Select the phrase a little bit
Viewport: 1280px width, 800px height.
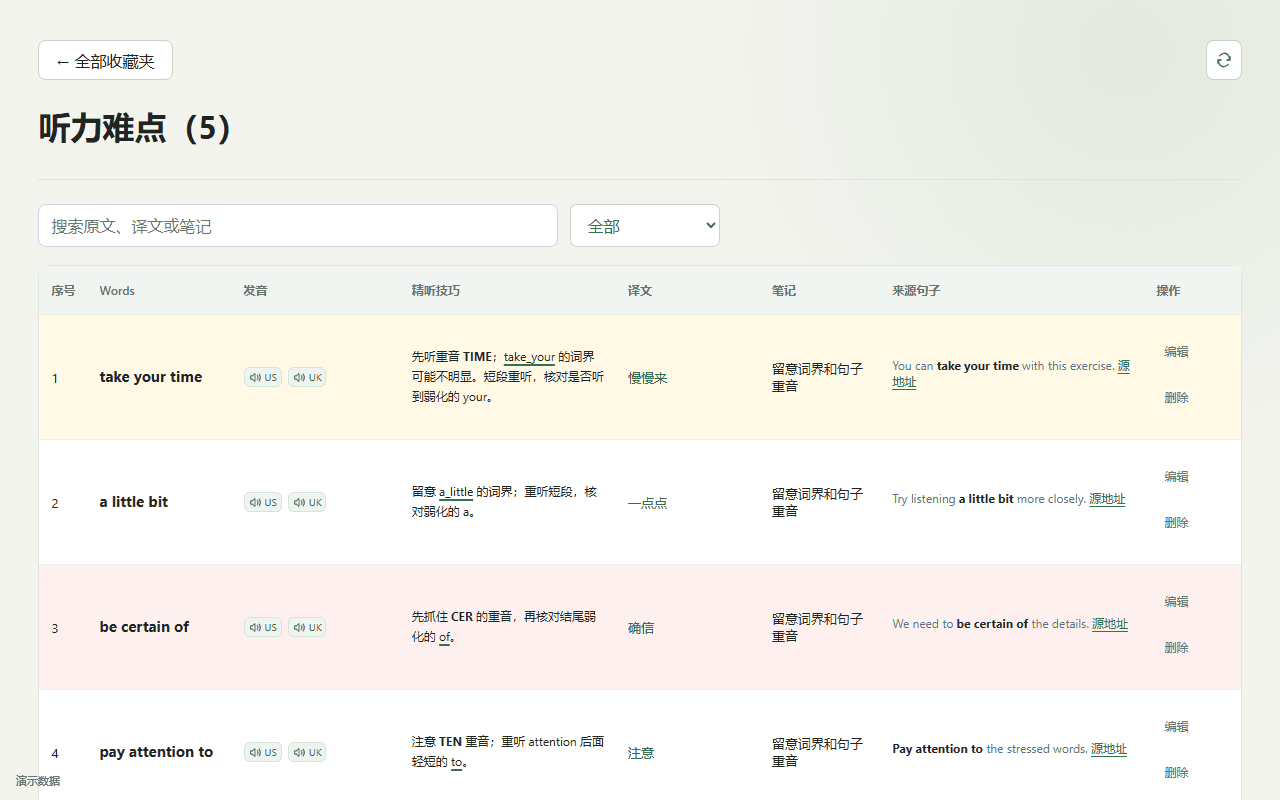134,502
